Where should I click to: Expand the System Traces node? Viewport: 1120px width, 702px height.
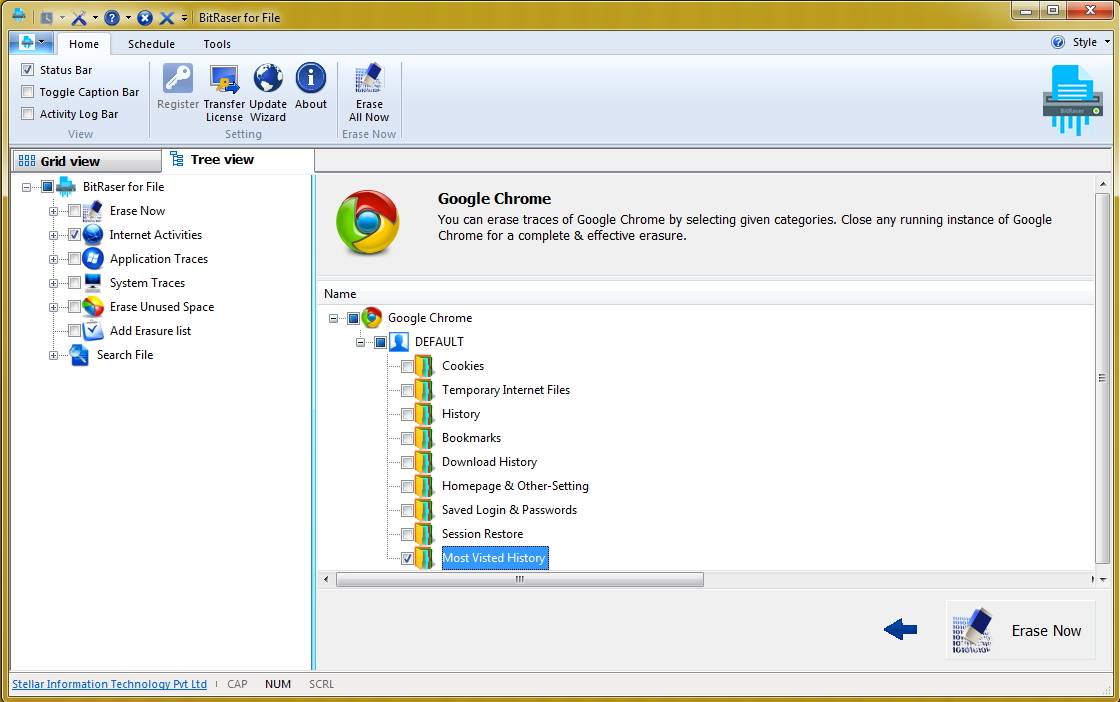pyautogui.click(x=54, y=284)
